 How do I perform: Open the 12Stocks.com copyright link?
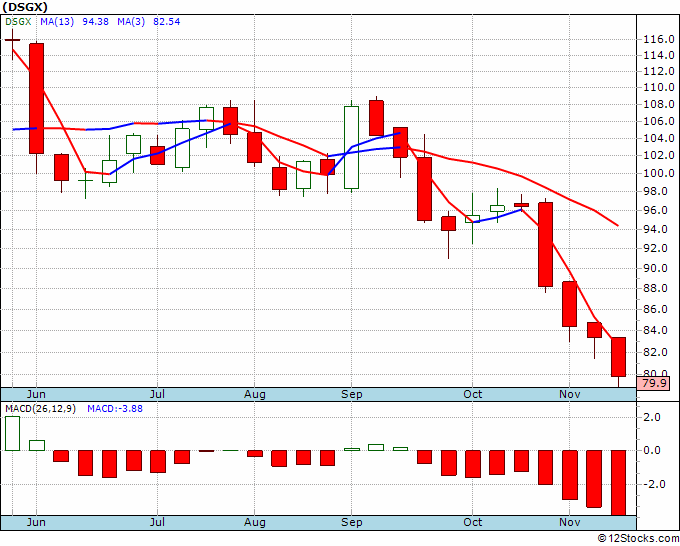point(638,539)
